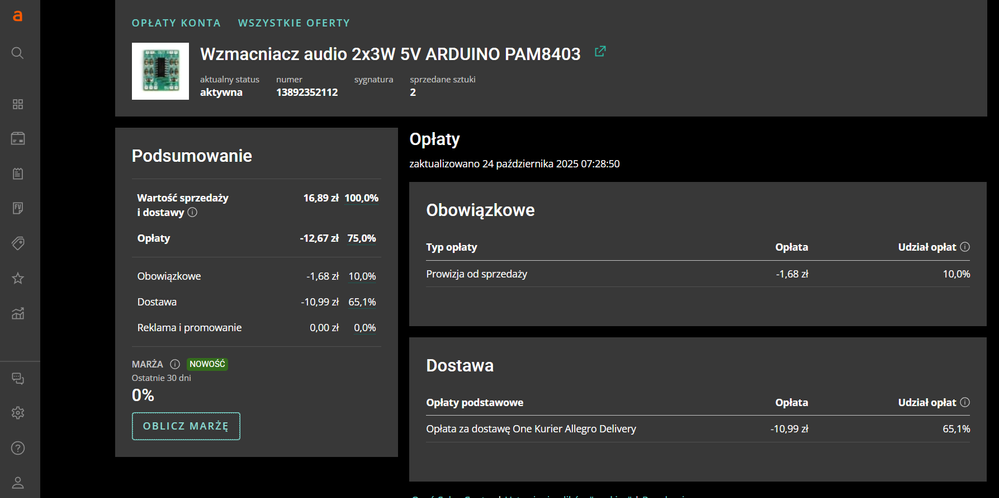Screen dimensions: 999x498
Task: Click the help question mark icon in the sidebar
Action: pyautogui.click(x=17, y=448)
